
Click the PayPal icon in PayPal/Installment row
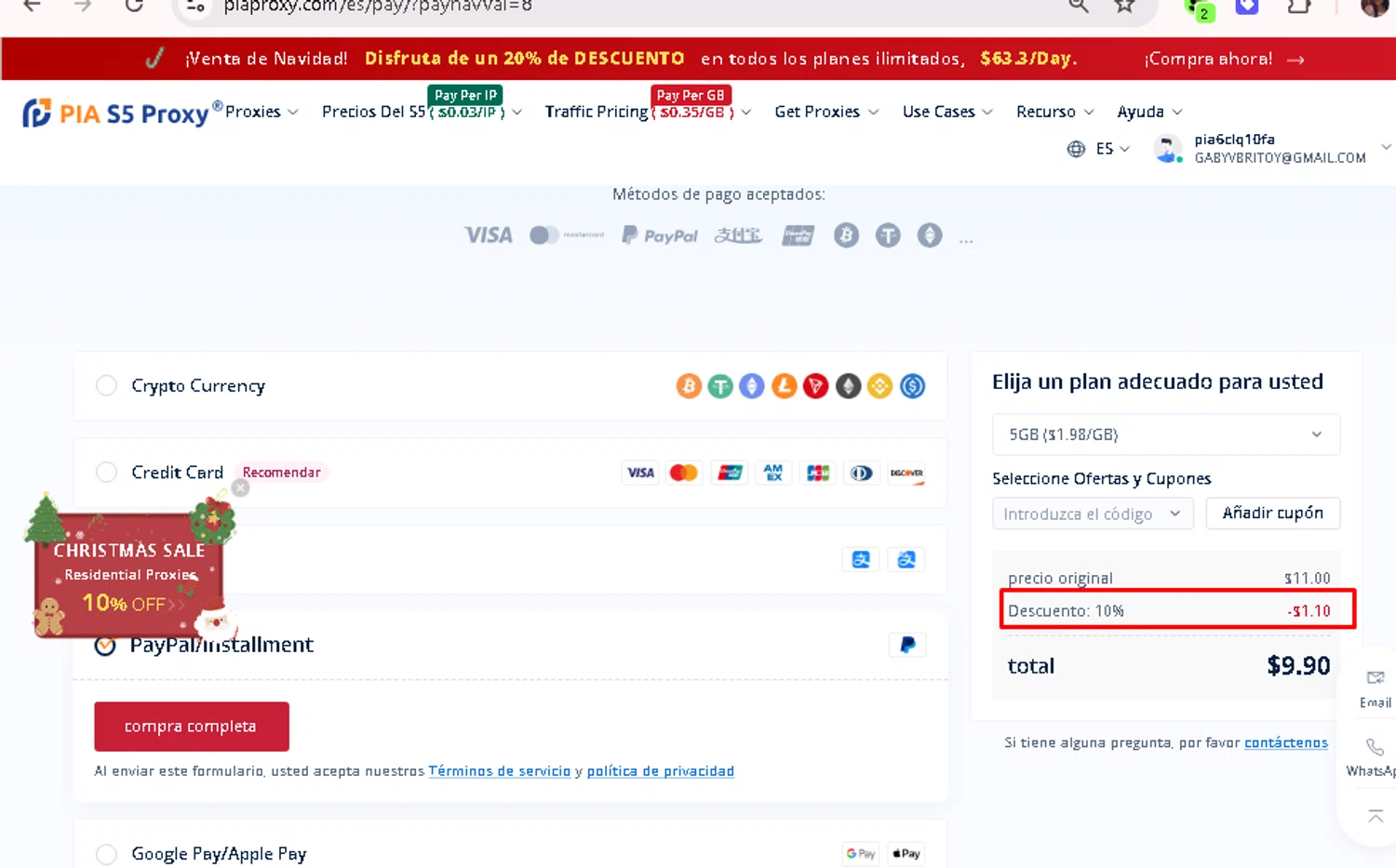907,645
